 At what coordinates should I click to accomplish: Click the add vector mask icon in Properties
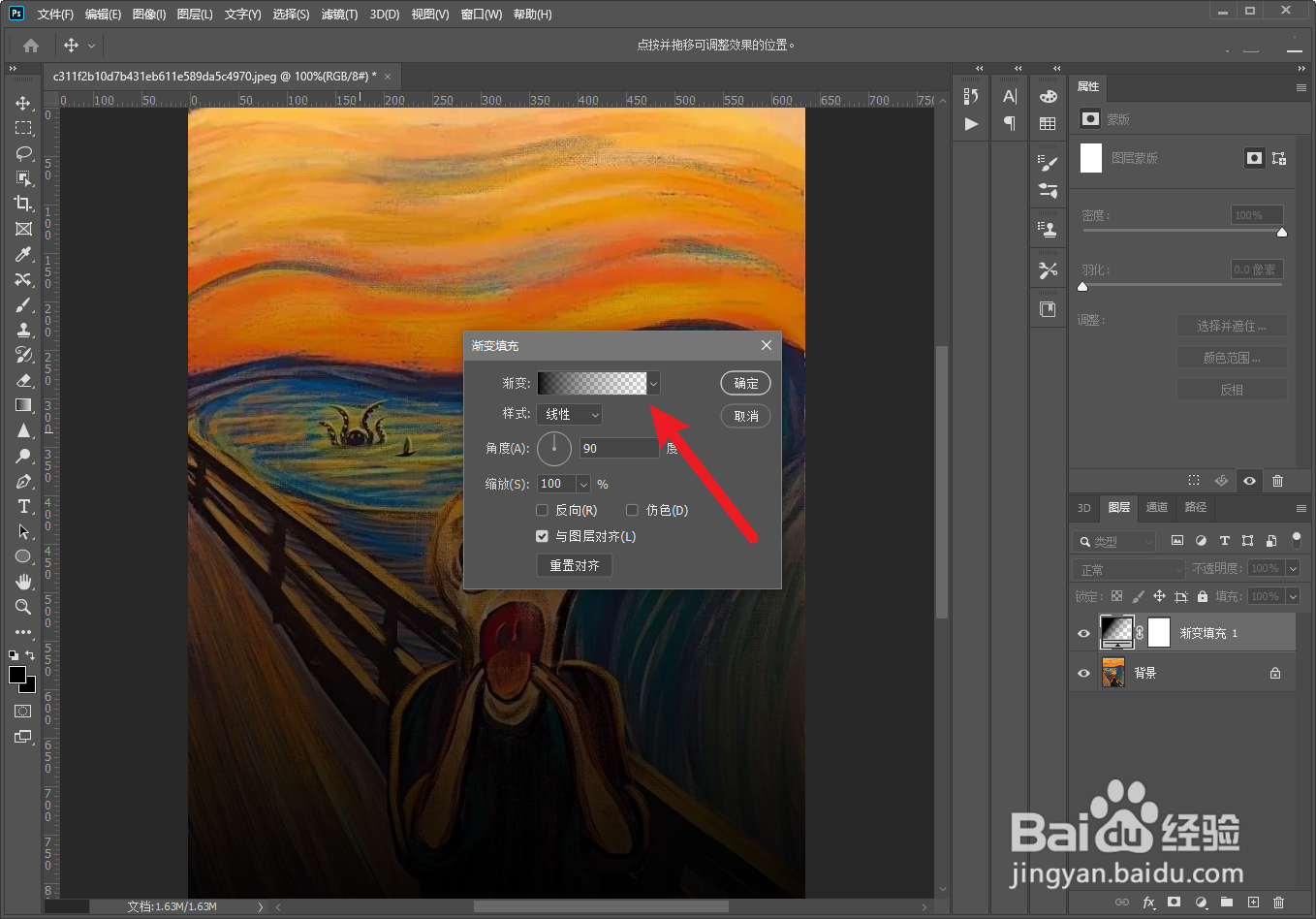(x=1279, y=158)
